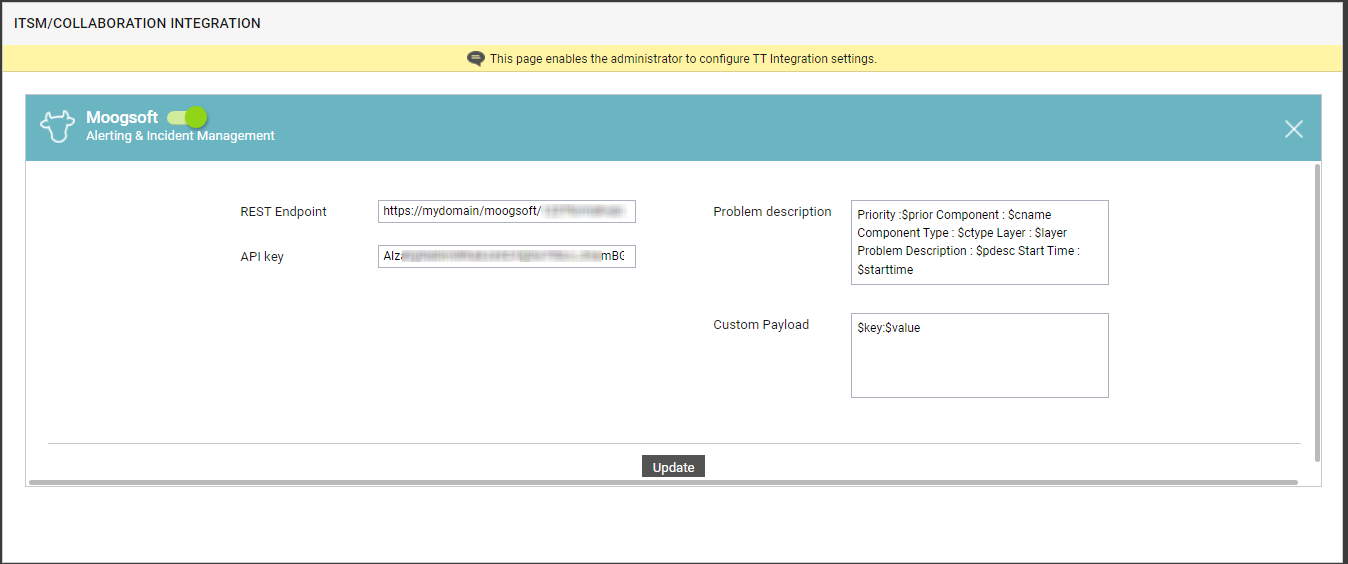Viewport: 1348px width, 564px height.
Task: Click the API key label
Action: coord(262,257)
